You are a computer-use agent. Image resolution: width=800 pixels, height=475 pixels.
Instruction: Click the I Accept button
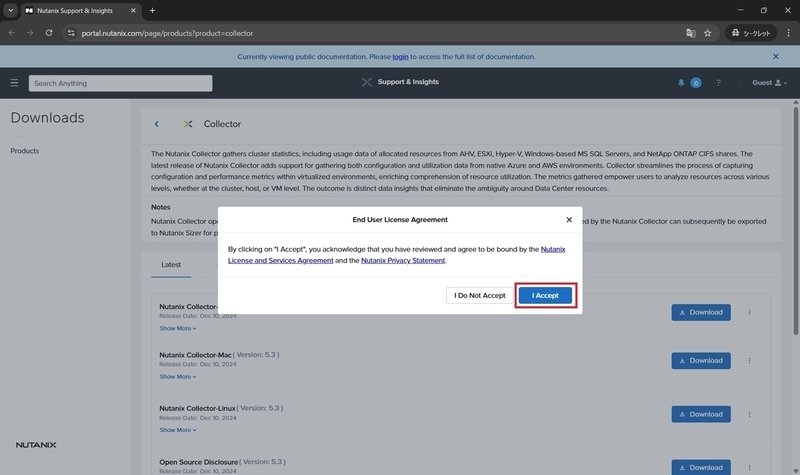tap(545, 295)
